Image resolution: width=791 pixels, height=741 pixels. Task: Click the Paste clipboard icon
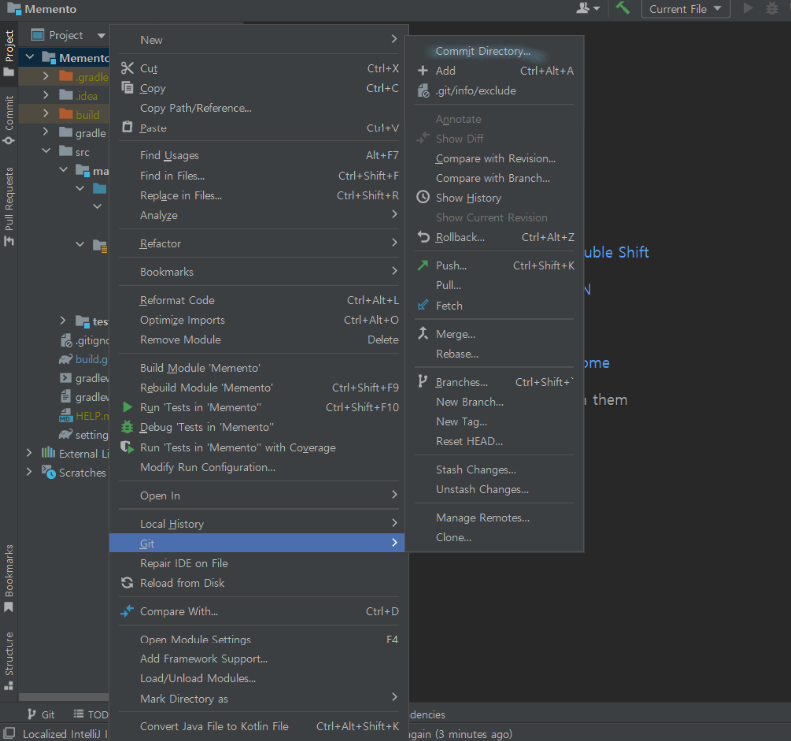tap(127, 127)
